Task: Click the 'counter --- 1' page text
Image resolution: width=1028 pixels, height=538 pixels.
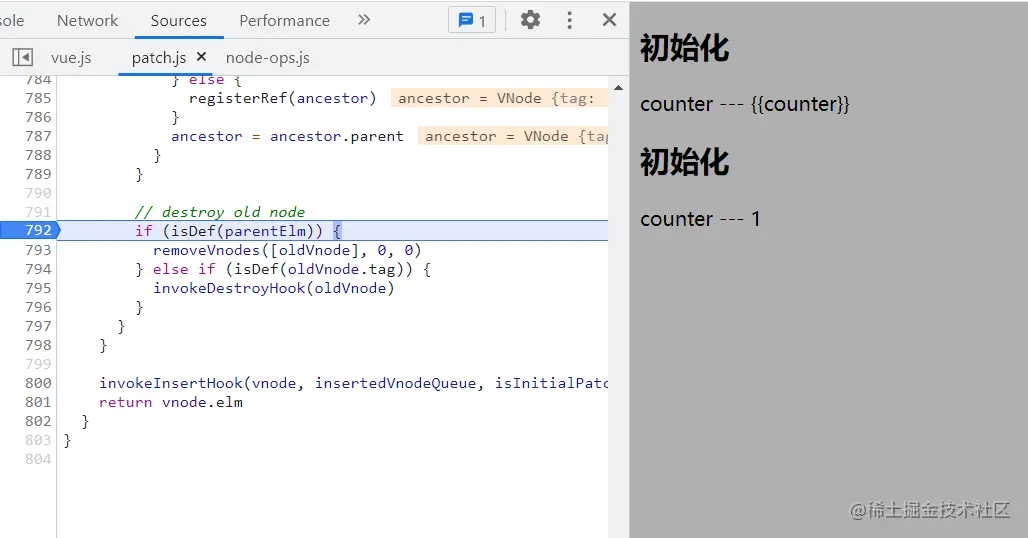Action: 700,219
